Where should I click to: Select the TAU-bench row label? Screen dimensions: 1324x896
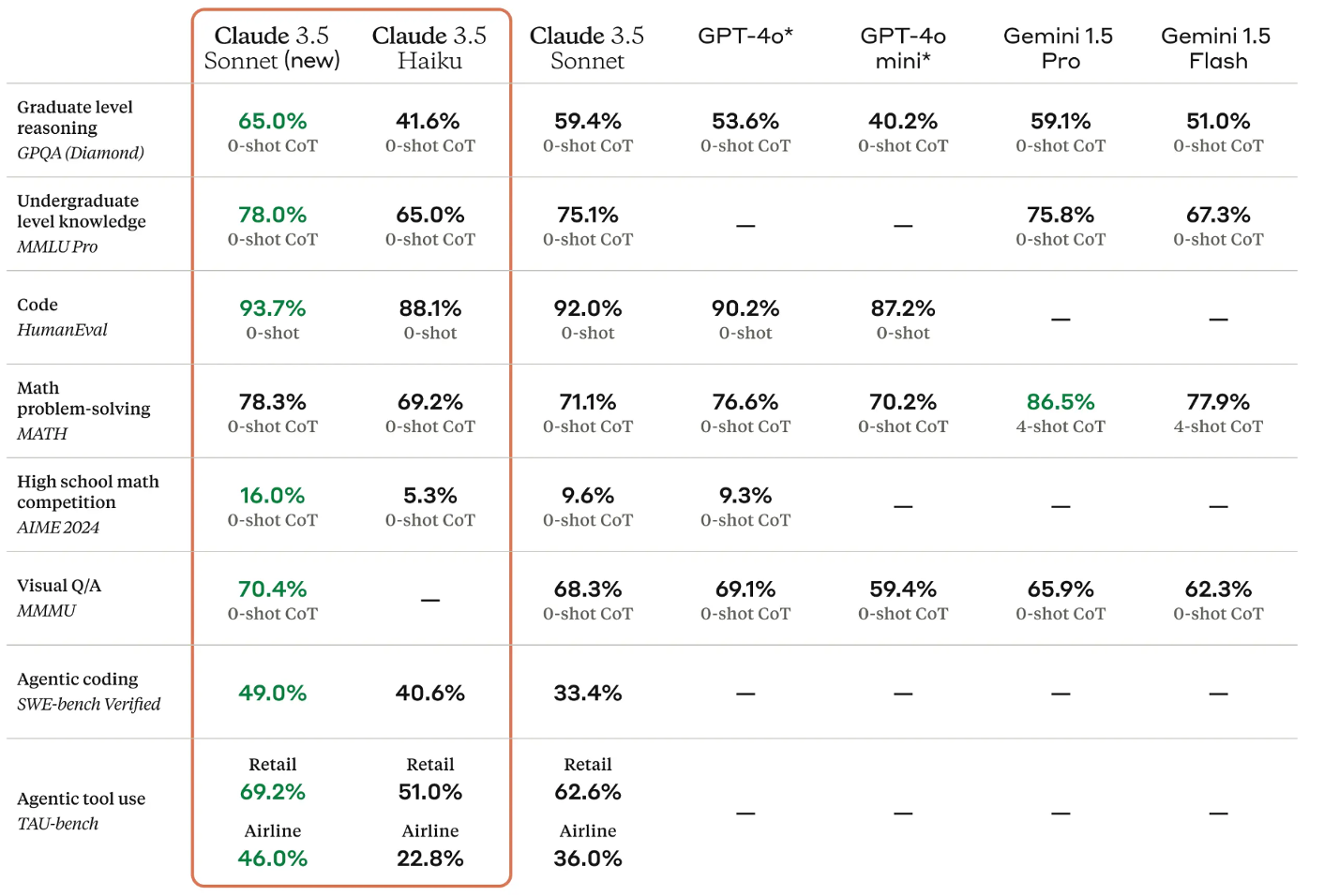tap(58, 824)
